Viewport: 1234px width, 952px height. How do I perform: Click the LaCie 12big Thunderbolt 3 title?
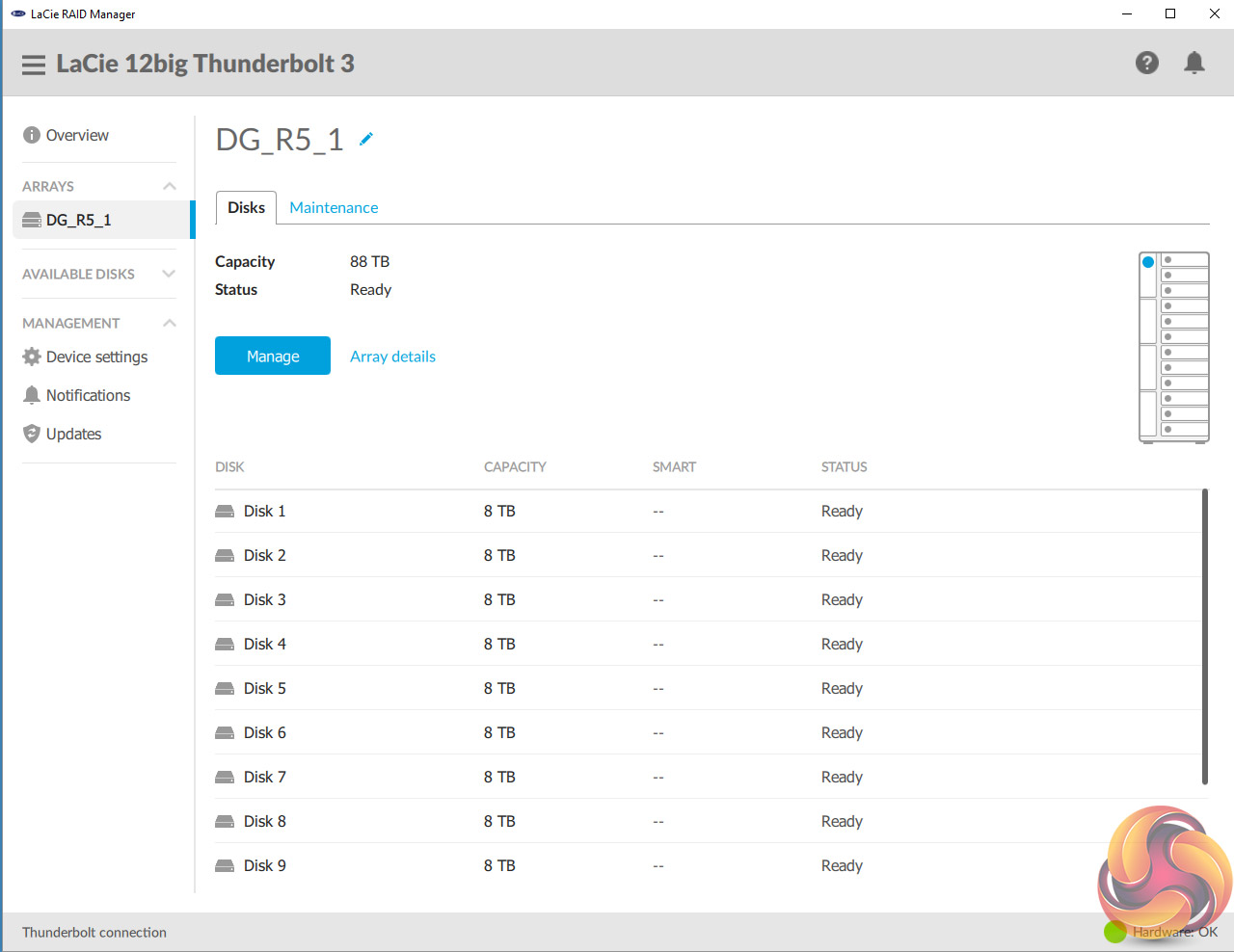tap(205, 64)
